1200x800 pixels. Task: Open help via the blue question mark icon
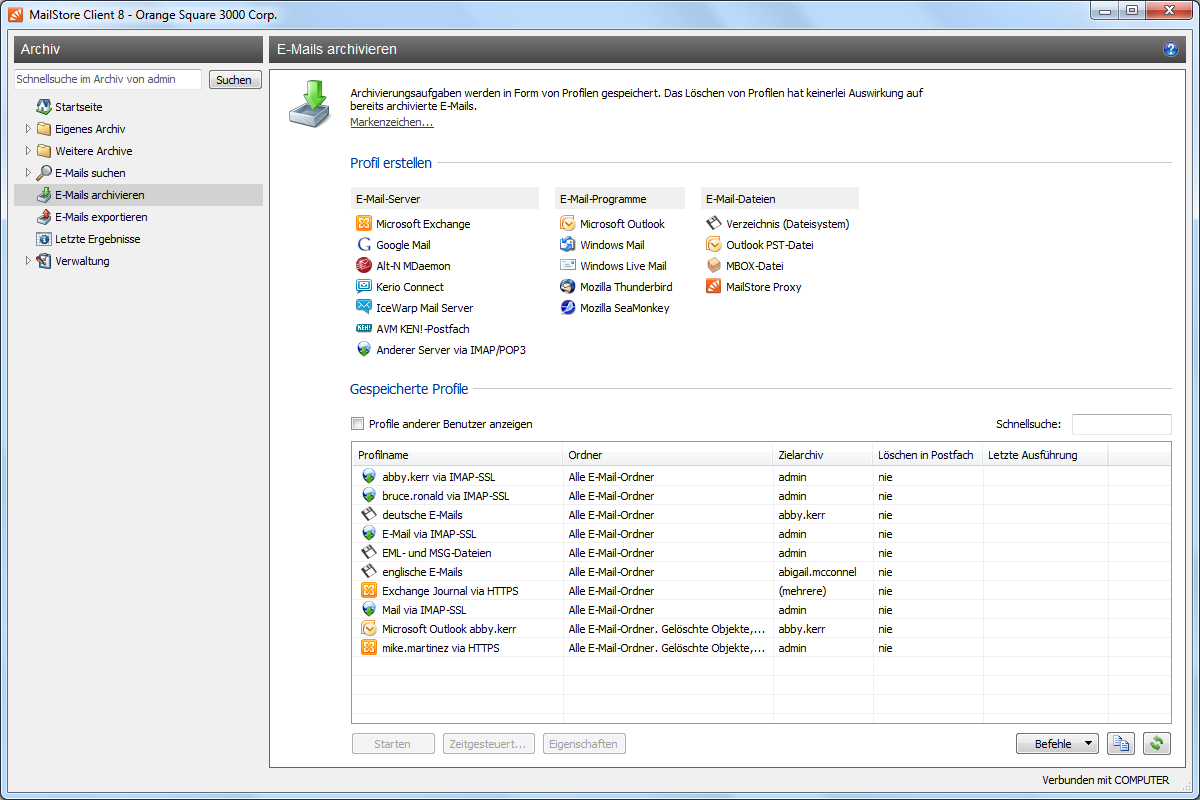pos(1171,49)
